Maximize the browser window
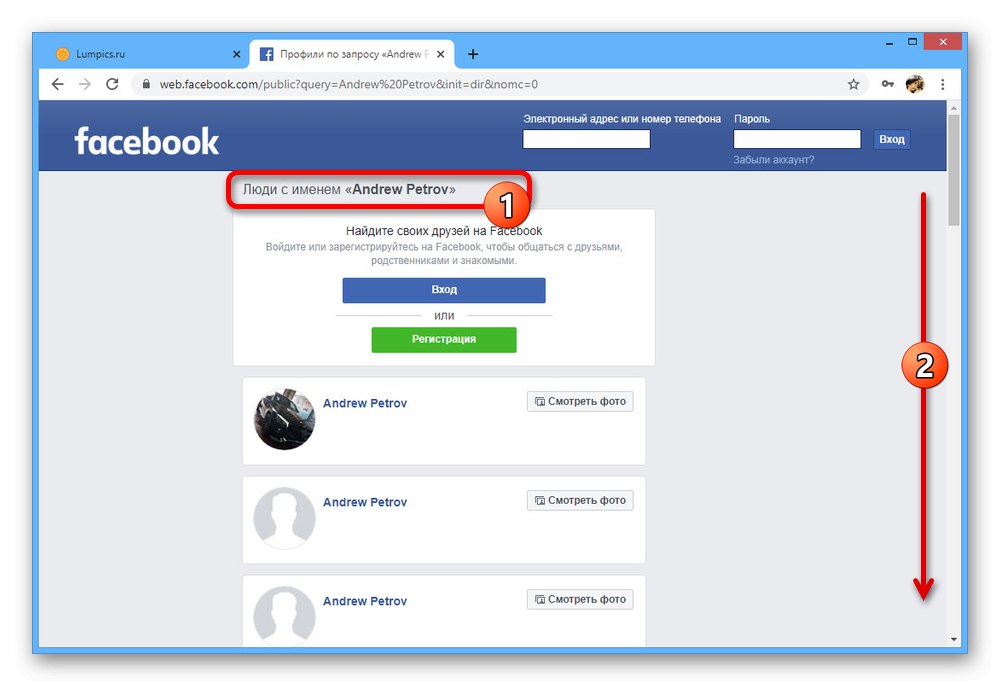 [x=913, y=42]
